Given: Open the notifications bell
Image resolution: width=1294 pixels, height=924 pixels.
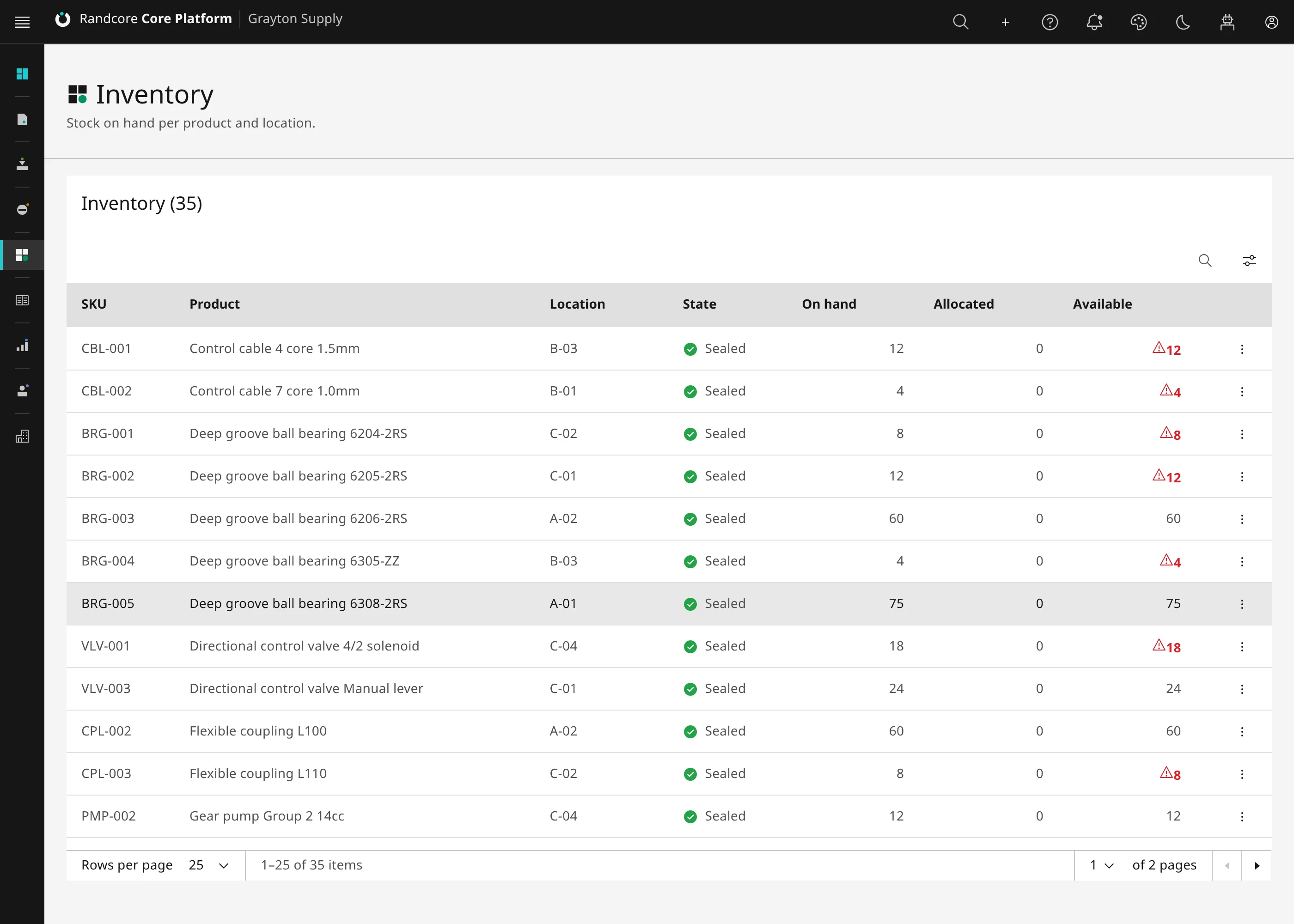Looking at the screenshot, I should pyautogui.click(x=1094, y=22).
